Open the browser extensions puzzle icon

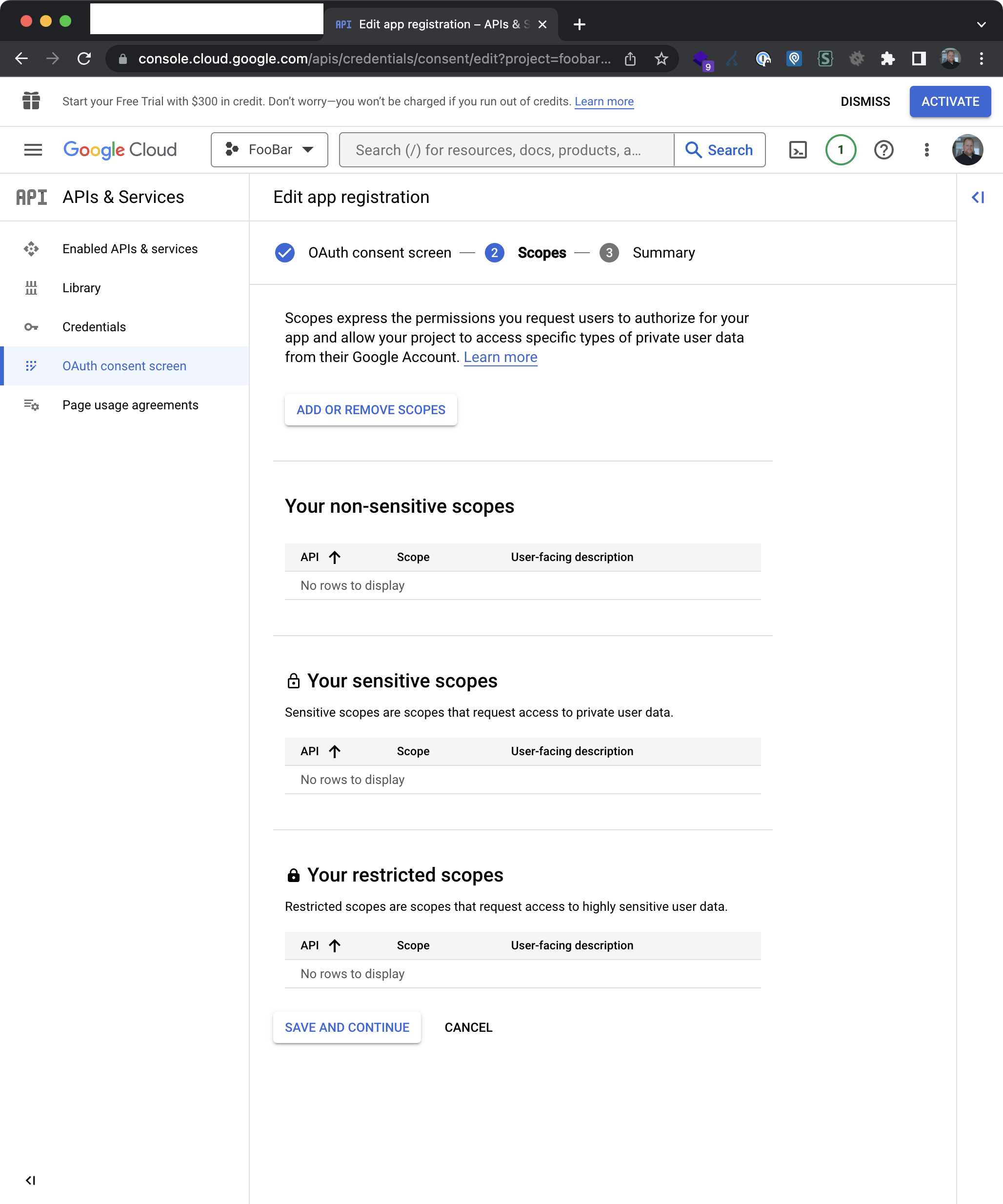click(x=887, y=59)
